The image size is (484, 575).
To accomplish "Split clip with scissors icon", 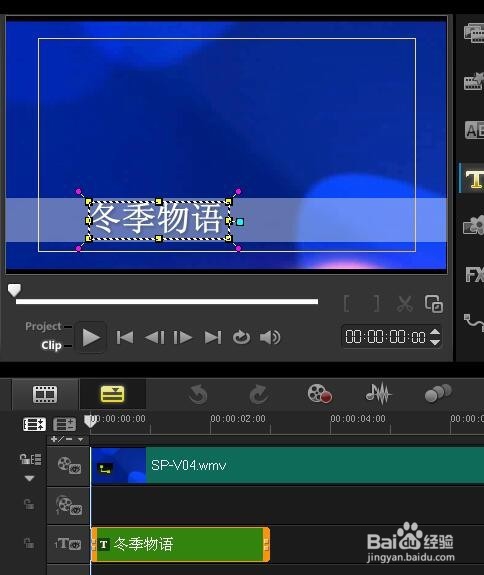I will click(x=405, y=304).
